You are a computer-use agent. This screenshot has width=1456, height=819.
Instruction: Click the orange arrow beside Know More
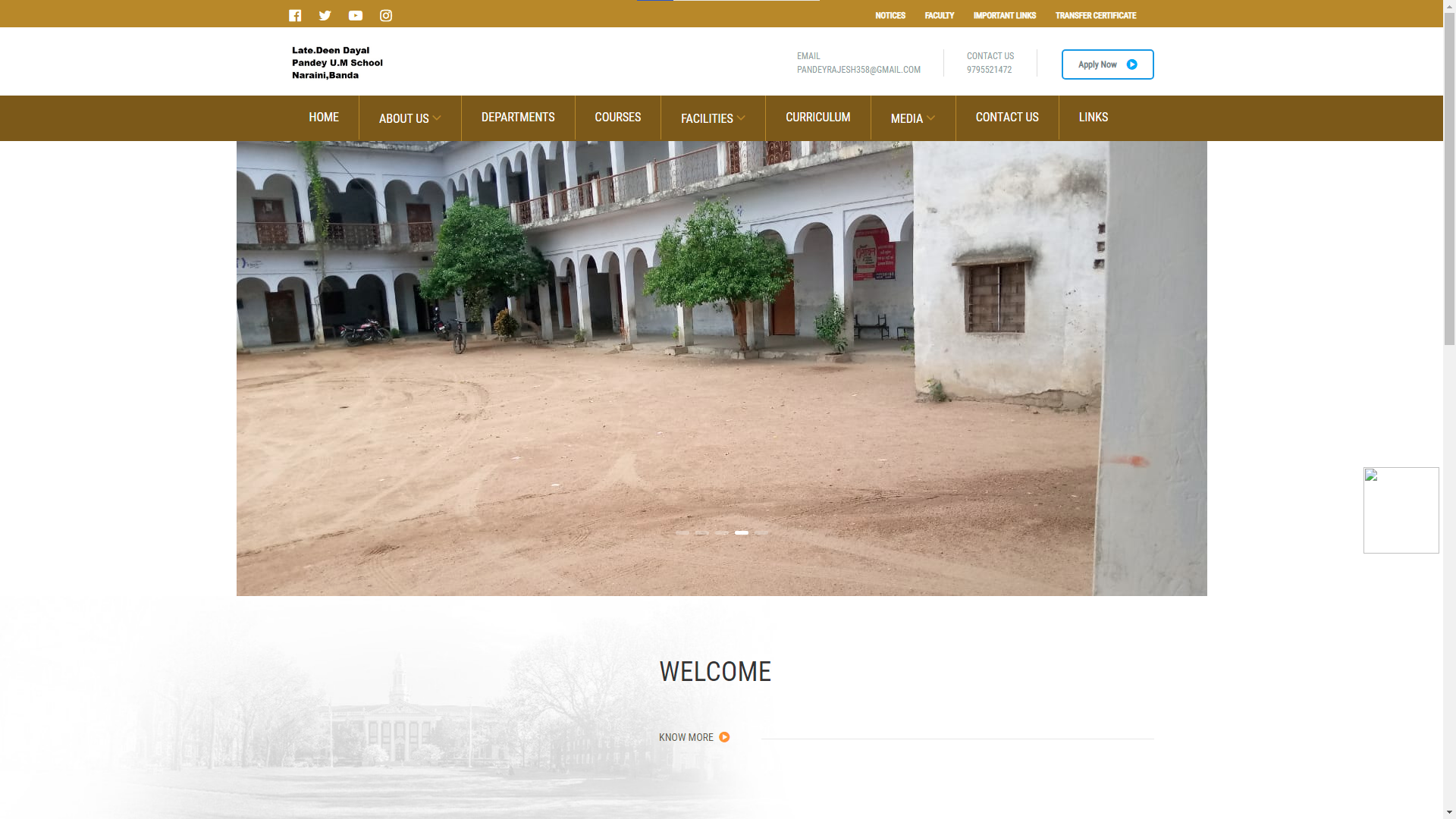click(724, 737)
